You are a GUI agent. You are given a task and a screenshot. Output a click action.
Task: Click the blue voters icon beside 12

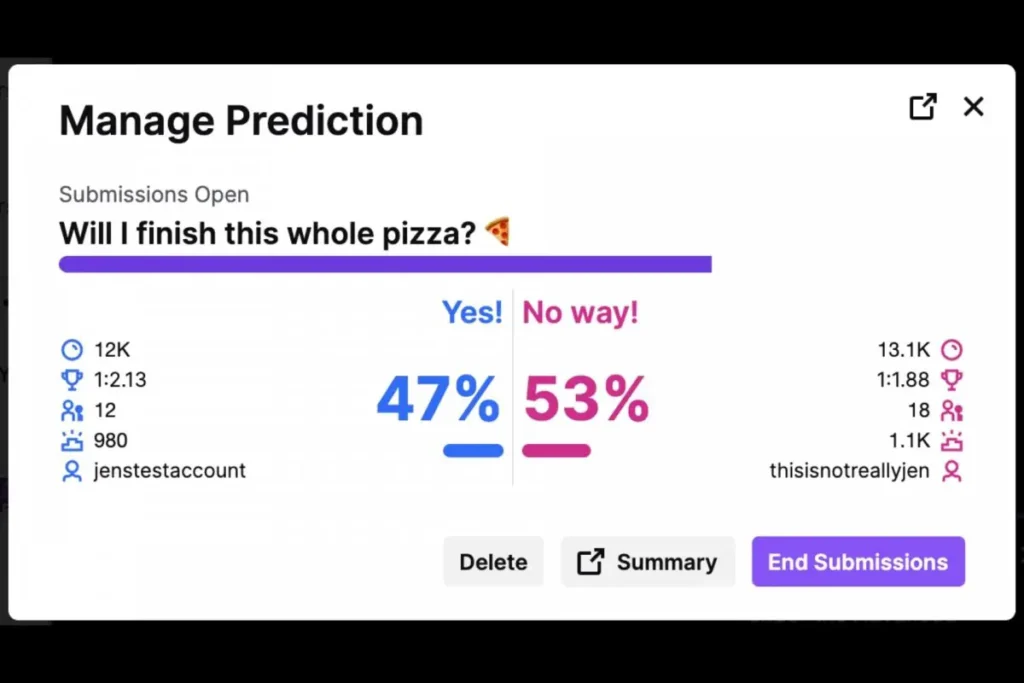pyautogui.click(x=72, y=410)
